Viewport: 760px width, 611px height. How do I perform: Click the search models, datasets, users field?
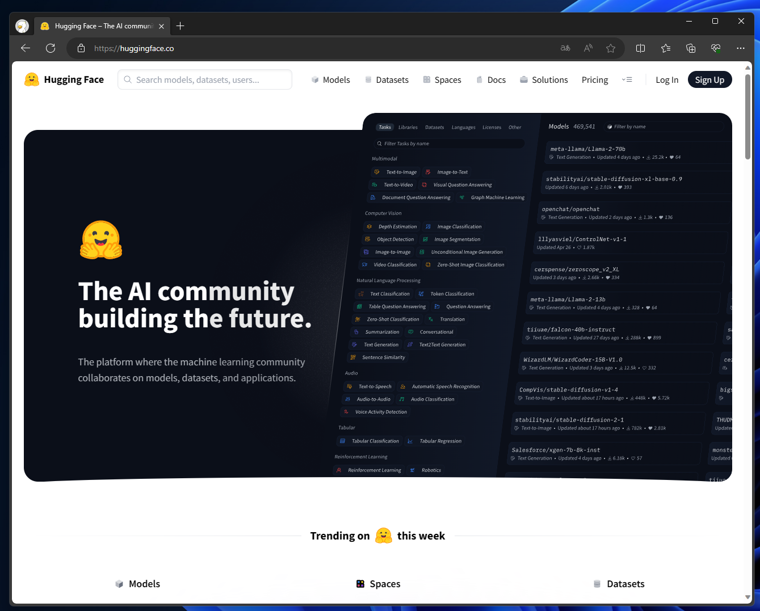point(205,79)
